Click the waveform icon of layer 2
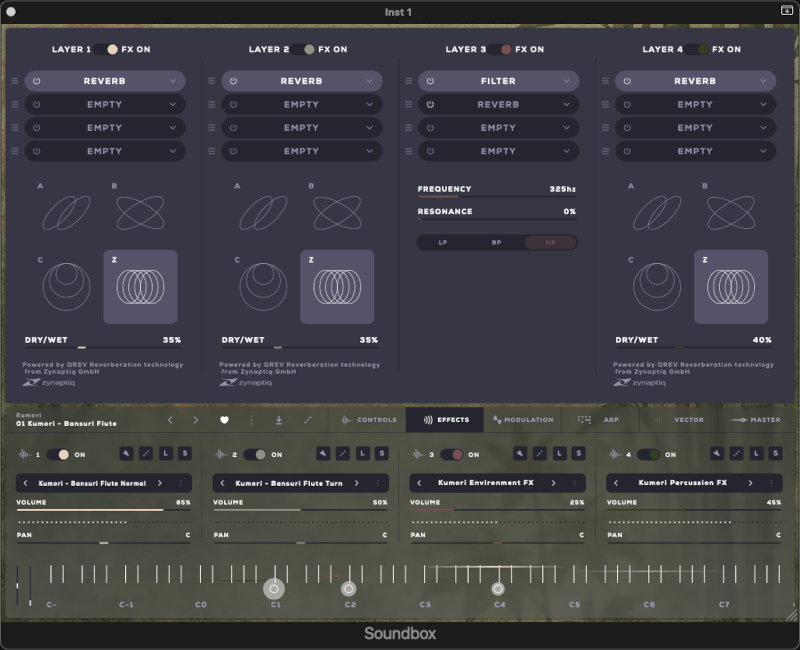 tap(221, 454)
